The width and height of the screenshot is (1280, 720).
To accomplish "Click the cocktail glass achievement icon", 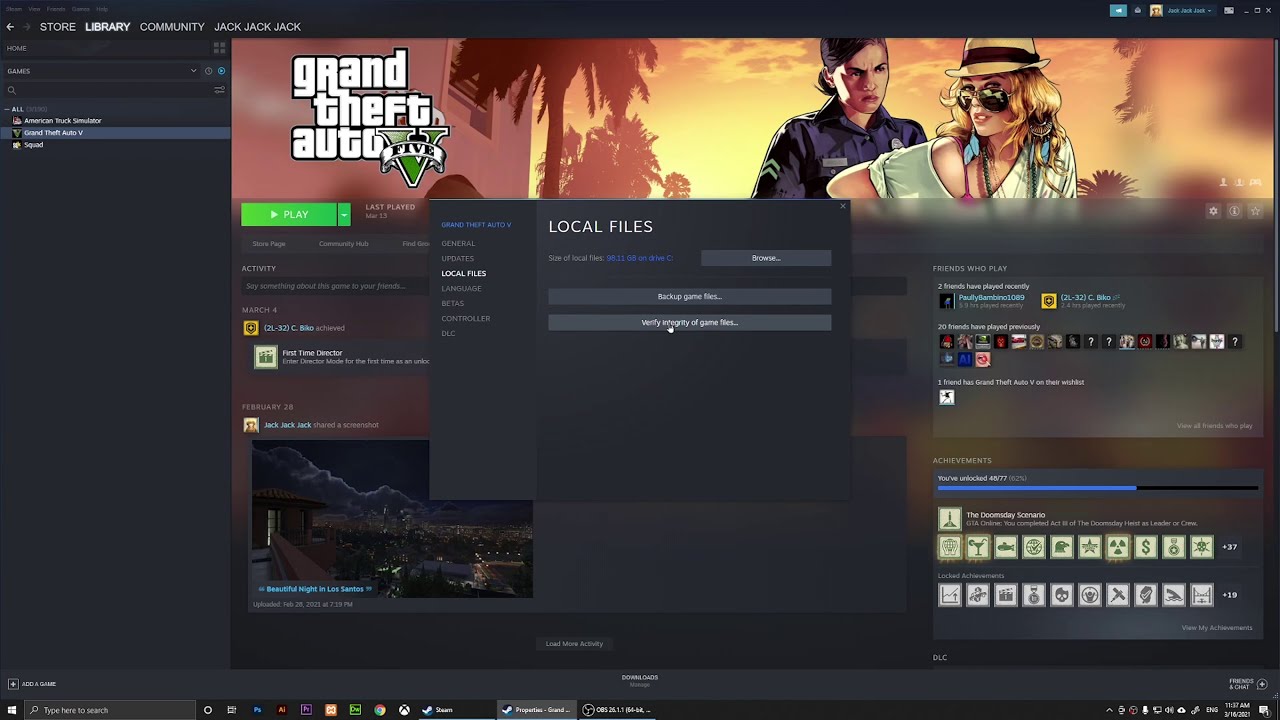I will 977,547.
